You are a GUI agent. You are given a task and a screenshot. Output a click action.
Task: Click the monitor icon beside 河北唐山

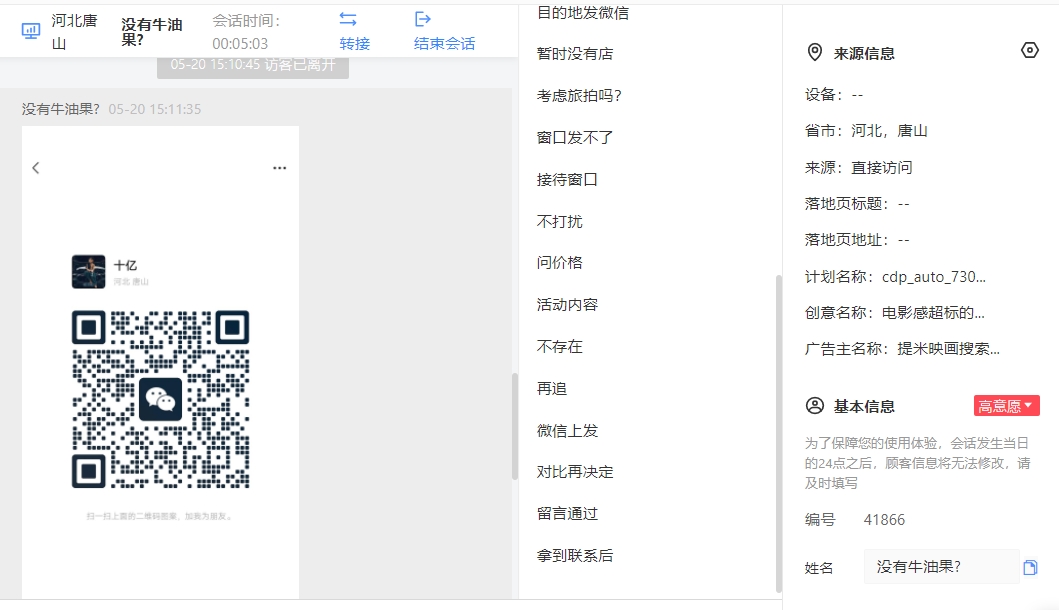point(31,31)
